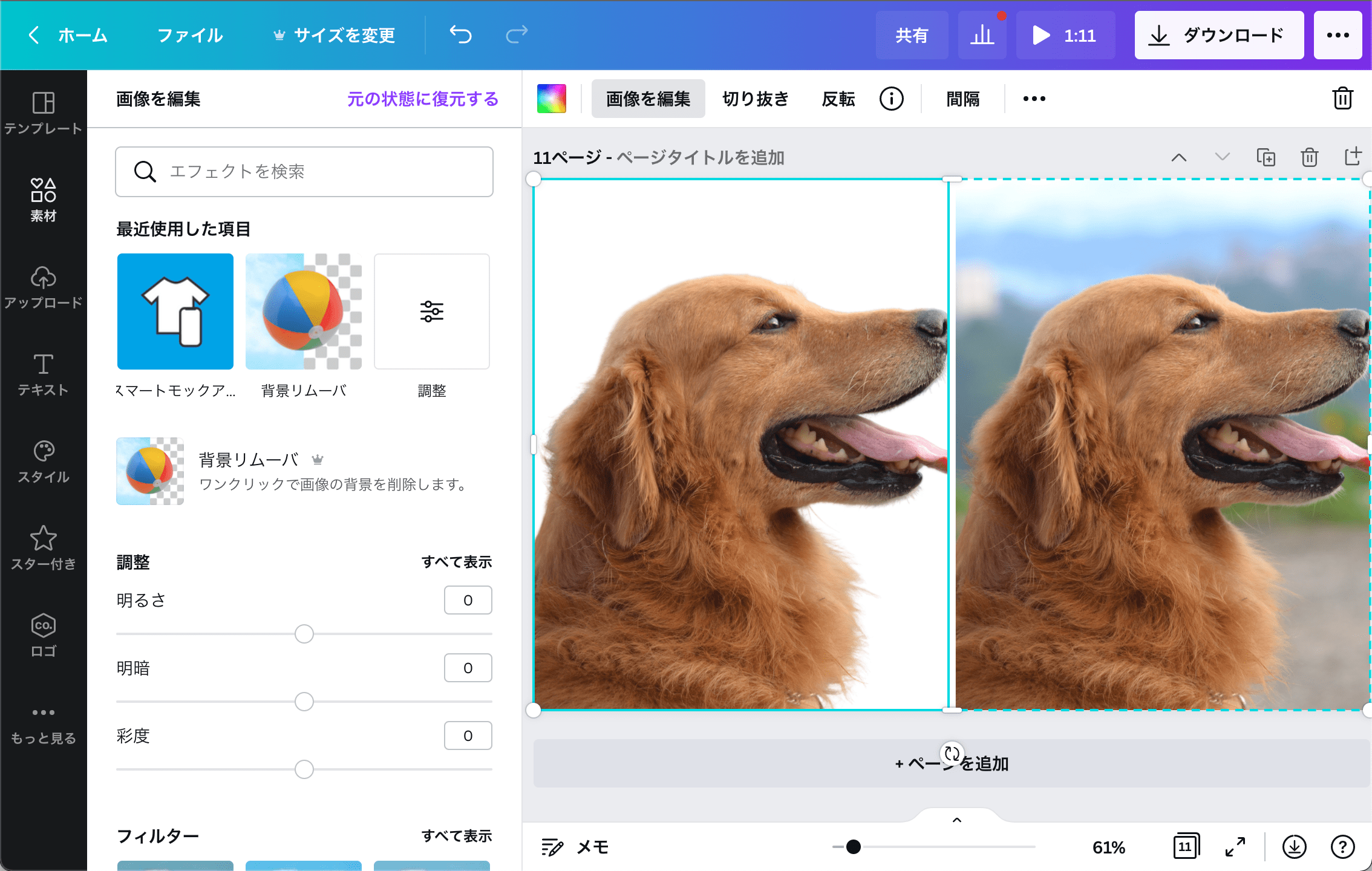1372x871 pixels.
Task: Open the 間隔 spacing settings
Action: pyautogui.click(x=962, y=98)
